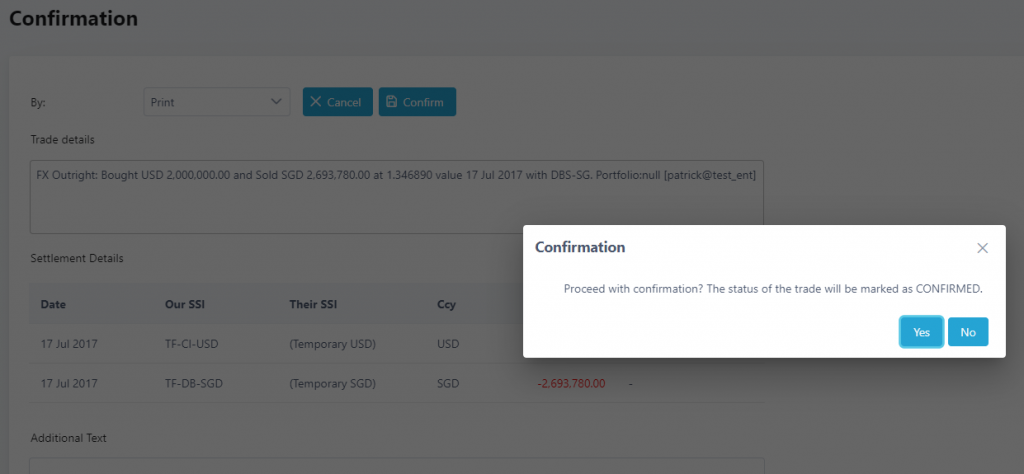The width and height of the screenshot is (1024, 474).
Task: Select the SGD currency cell
Action: click(x=449, y=383)
